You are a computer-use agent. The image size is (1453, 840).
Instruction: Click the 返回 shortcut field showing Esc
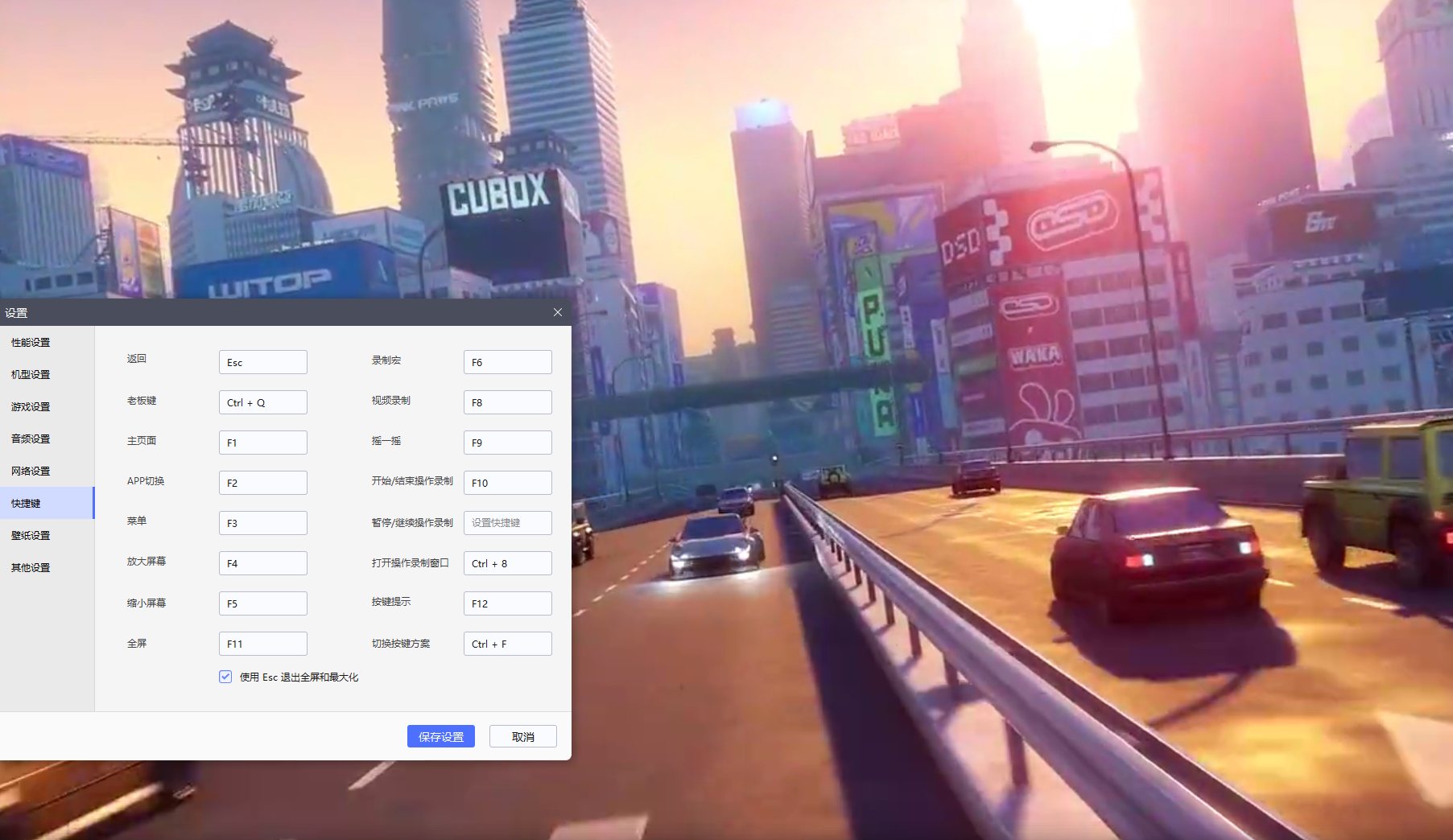pos(263,362)
